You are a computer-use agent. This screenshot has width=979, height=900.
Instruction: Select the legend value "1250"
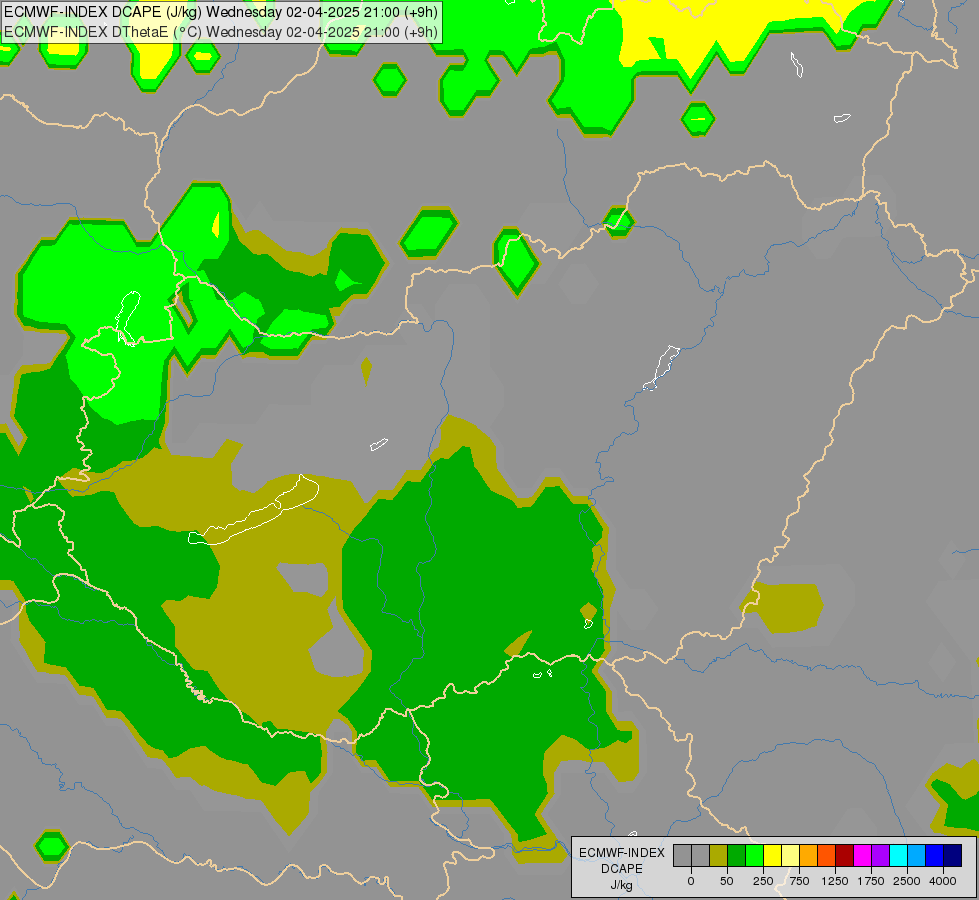(835, 881)
